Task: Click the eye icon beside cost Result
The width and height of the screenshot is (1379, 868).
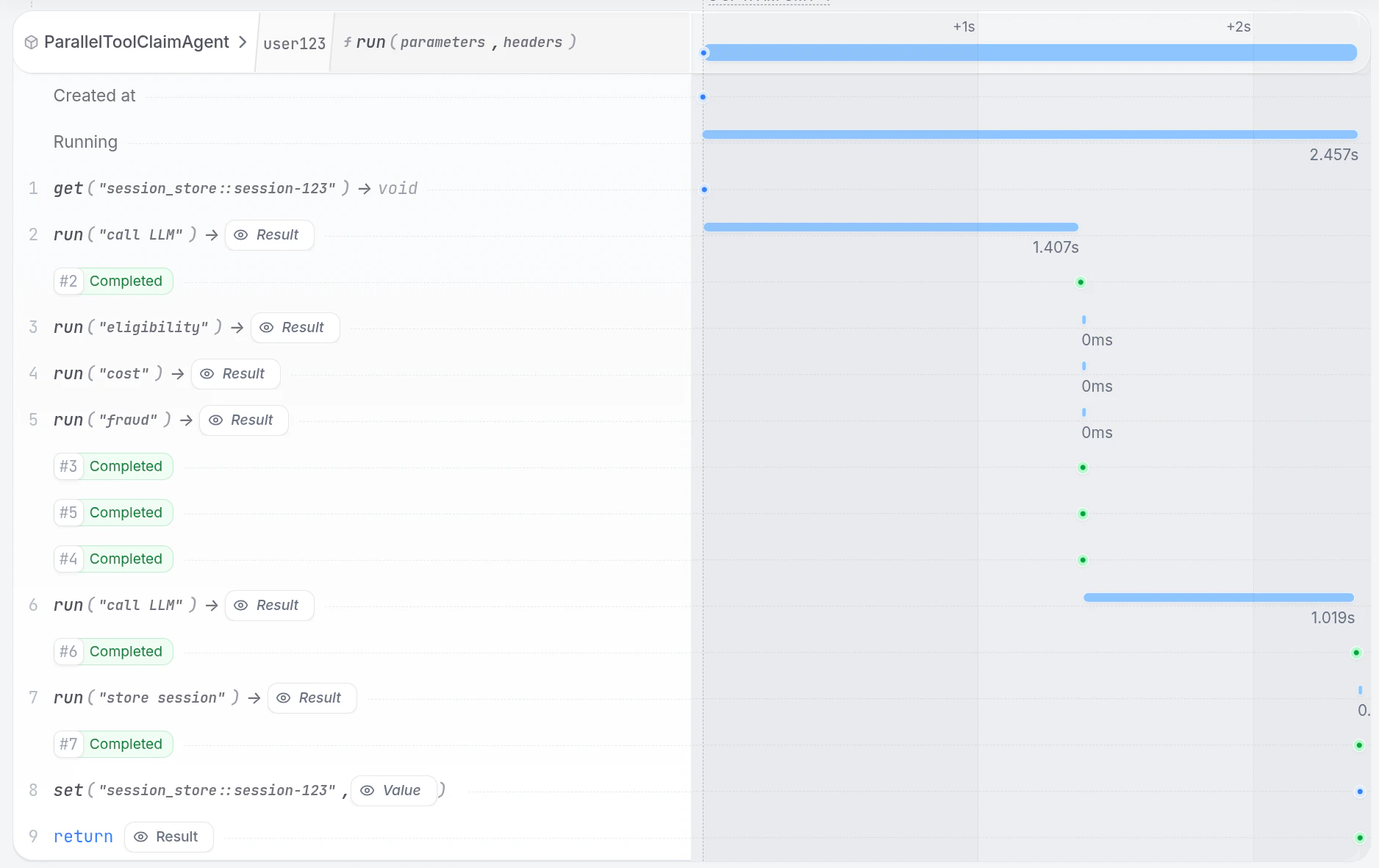Action: click(x=207, y=374)
